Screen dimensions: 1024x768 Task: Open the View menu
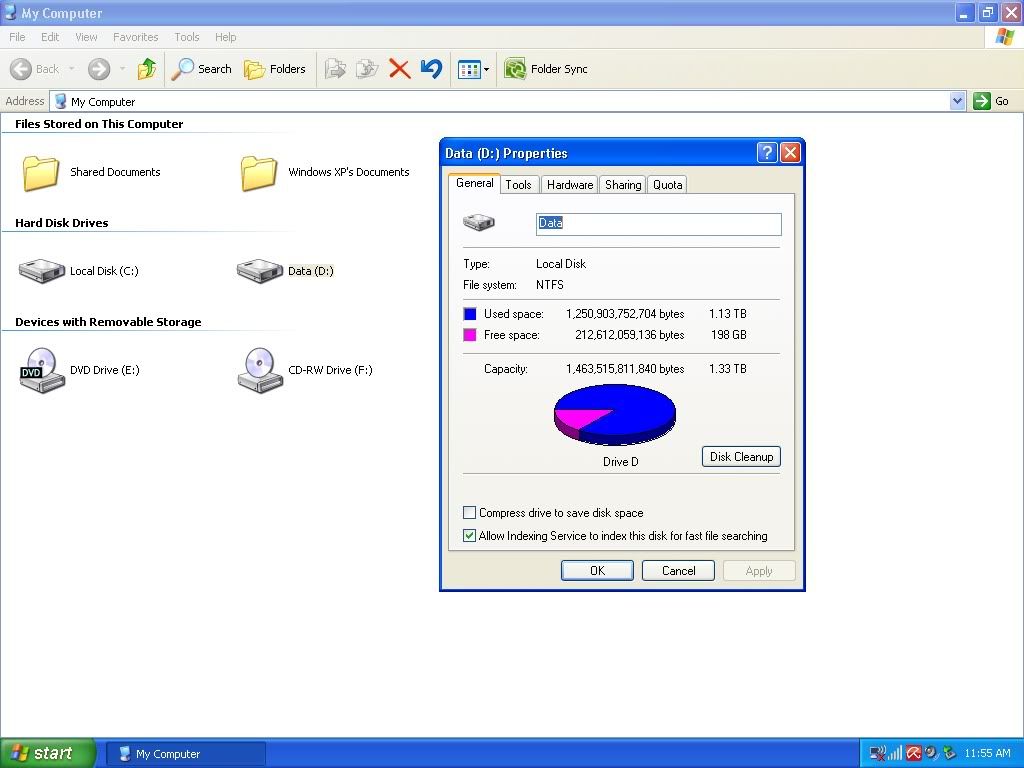[x=86, y=37]
